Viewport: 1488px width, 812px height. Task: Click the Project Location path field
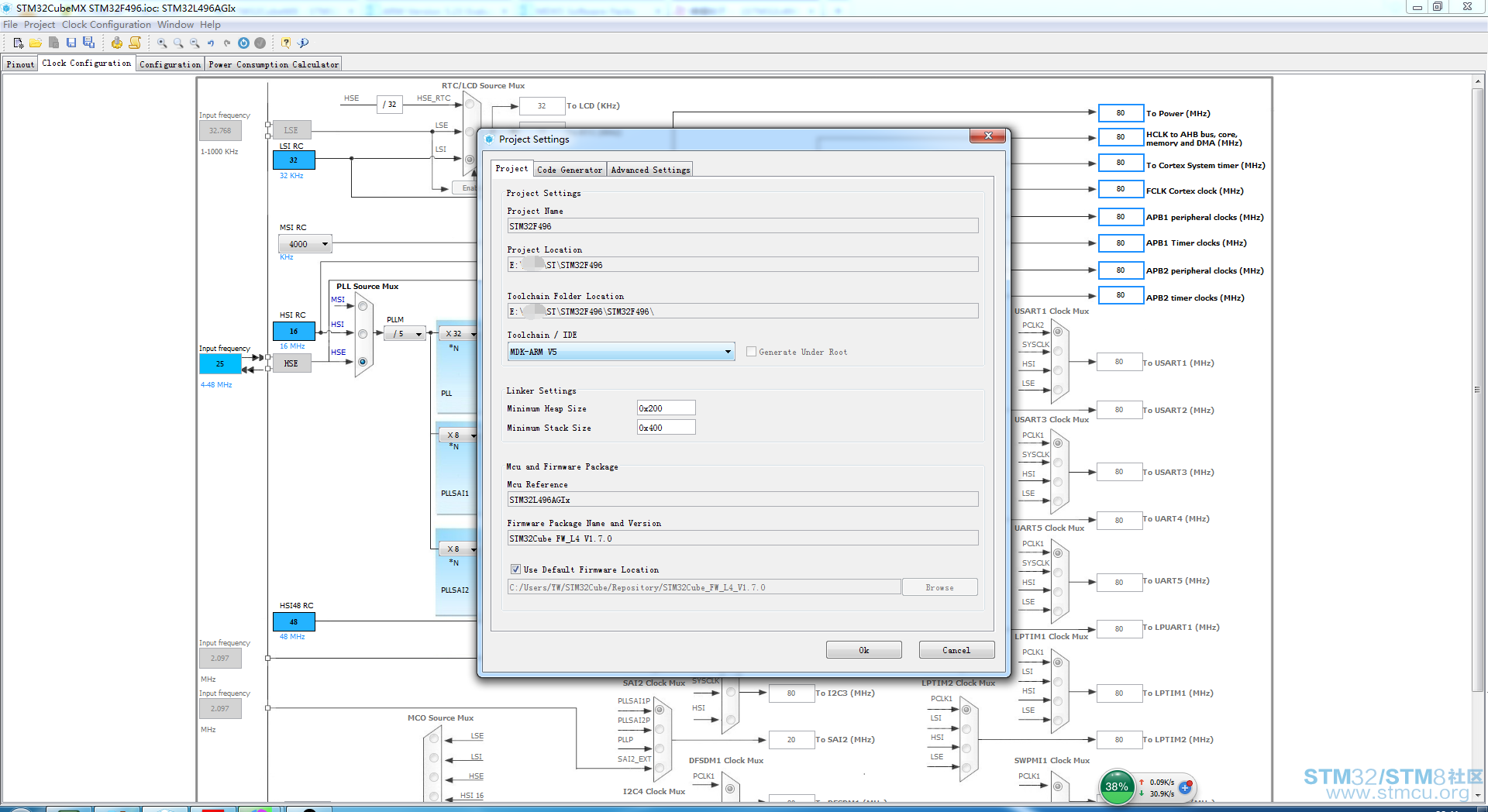tap(742, 265)
